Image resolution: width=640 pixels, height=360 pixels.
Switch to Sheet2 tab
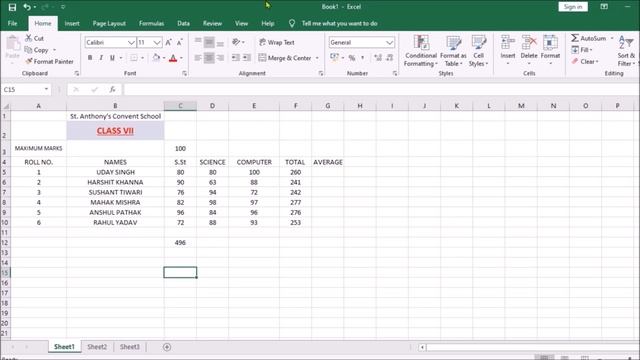pyautogui.click(x=97, y=347)
